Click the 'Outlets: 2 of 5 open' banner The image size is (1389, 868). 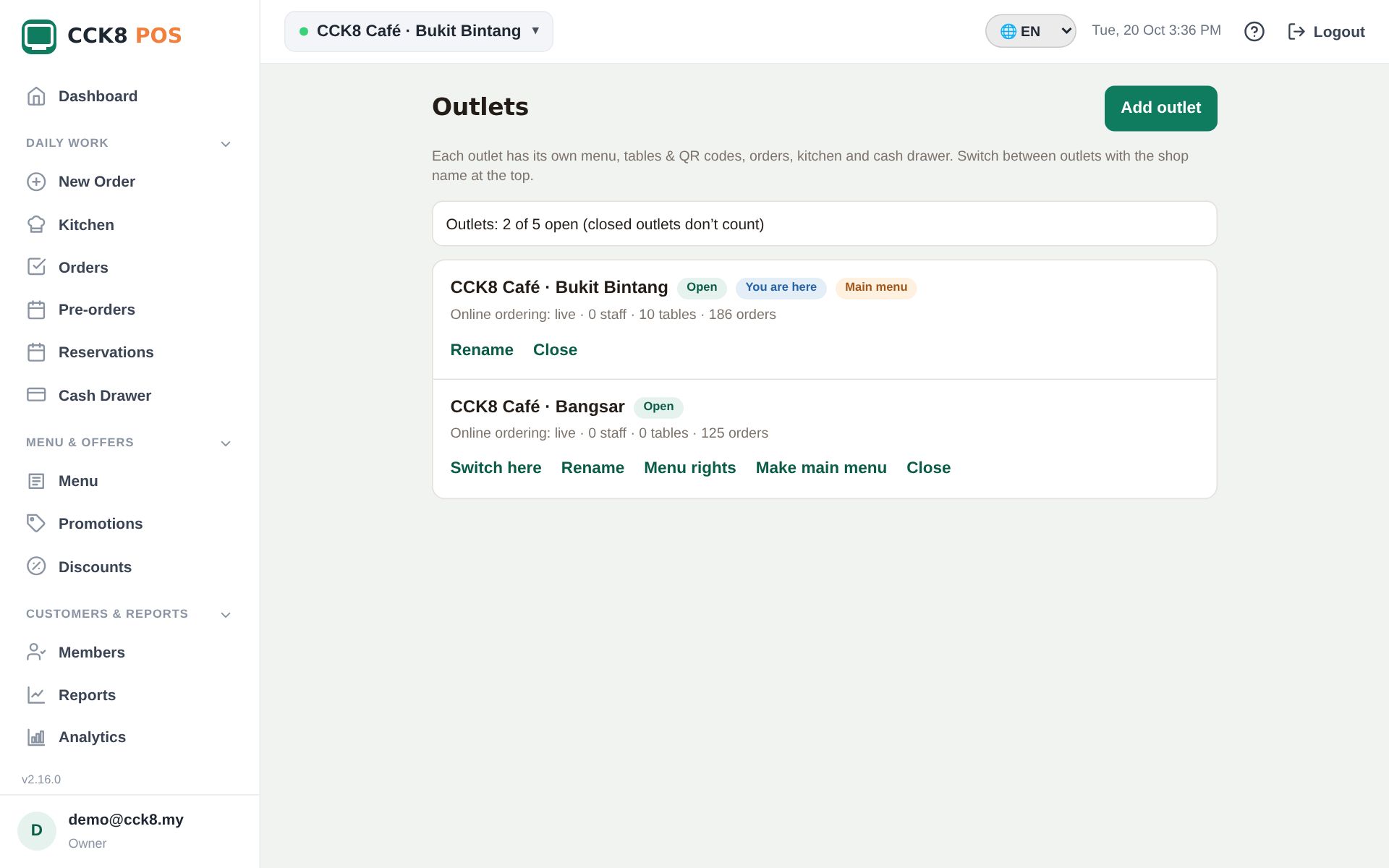(824, 224)
